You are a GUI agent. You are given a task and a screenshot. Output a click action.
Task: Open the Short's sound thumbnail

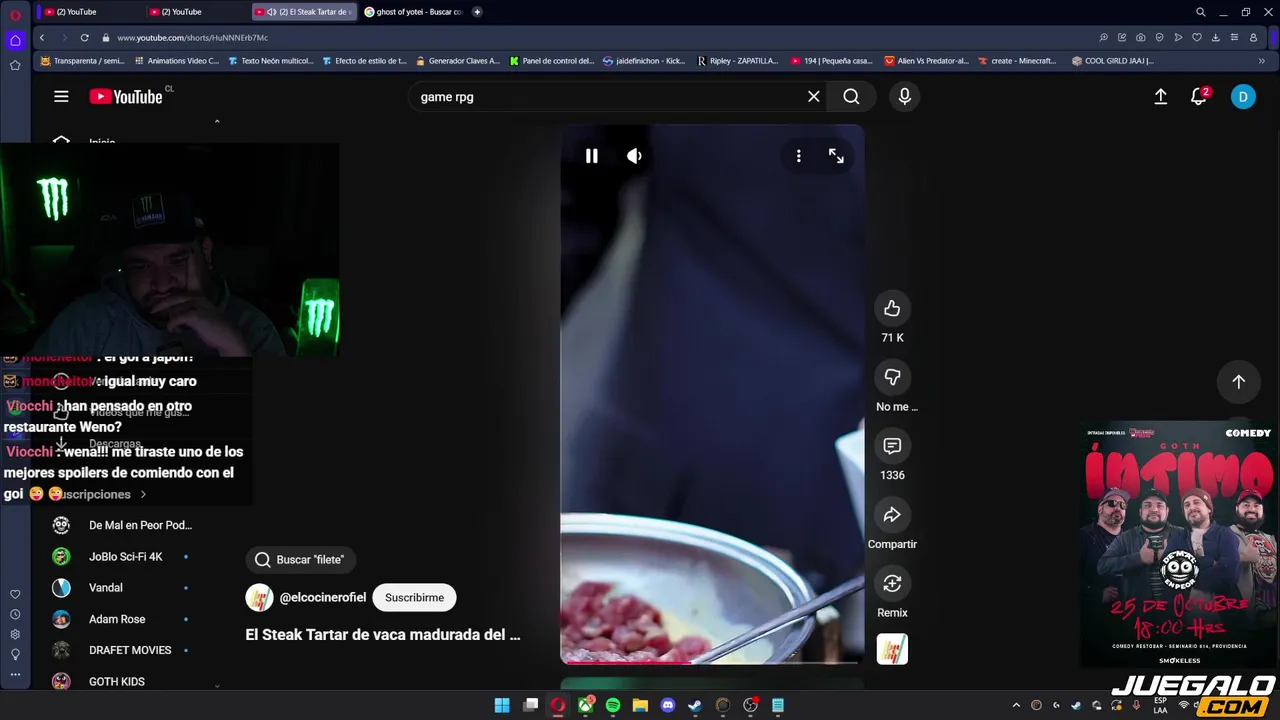pyautogui.click(x=892, y=649)
